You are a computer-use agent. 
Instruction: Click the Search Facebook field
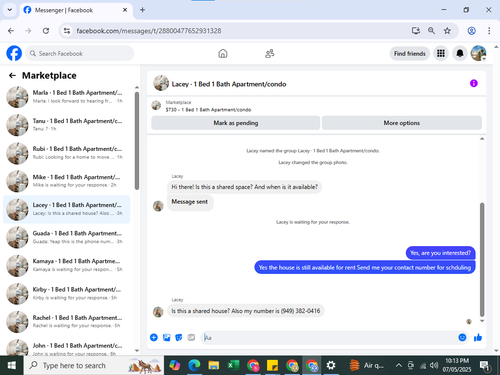(x=80, y=53)
